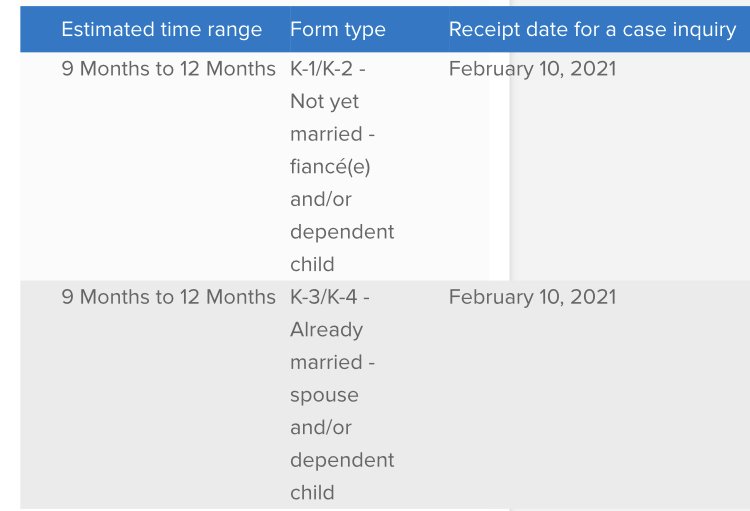Click February 10, 2021 in K-1/K-2 row
Screen dimensions: 750x511
(532, 69)
